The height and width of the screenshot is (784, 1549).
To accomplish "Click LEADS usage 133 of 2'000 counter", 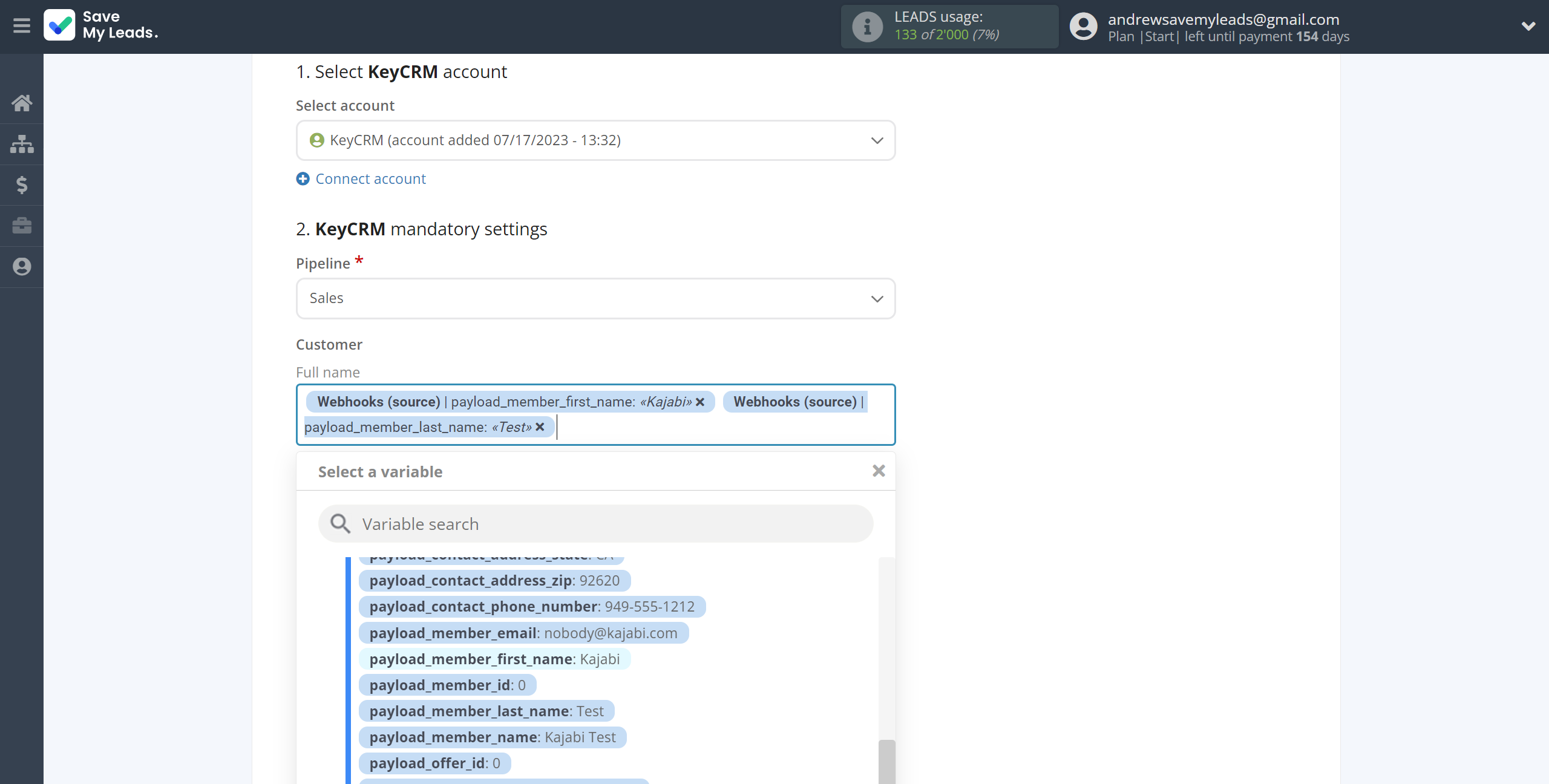I will (946, 35).
